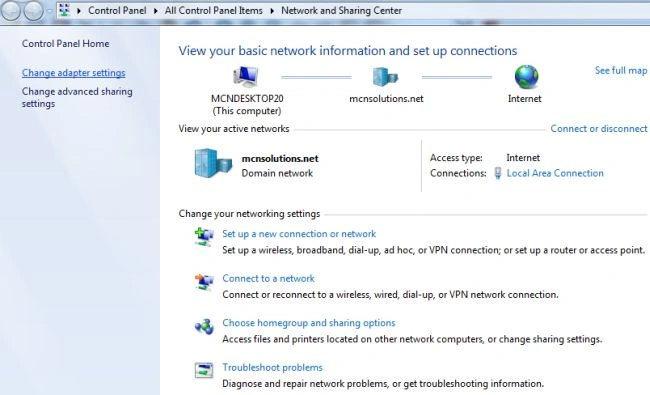Click MCNDESKTOP20 (This computer) label
Screen dimensions: 650x395
[247, 105]
